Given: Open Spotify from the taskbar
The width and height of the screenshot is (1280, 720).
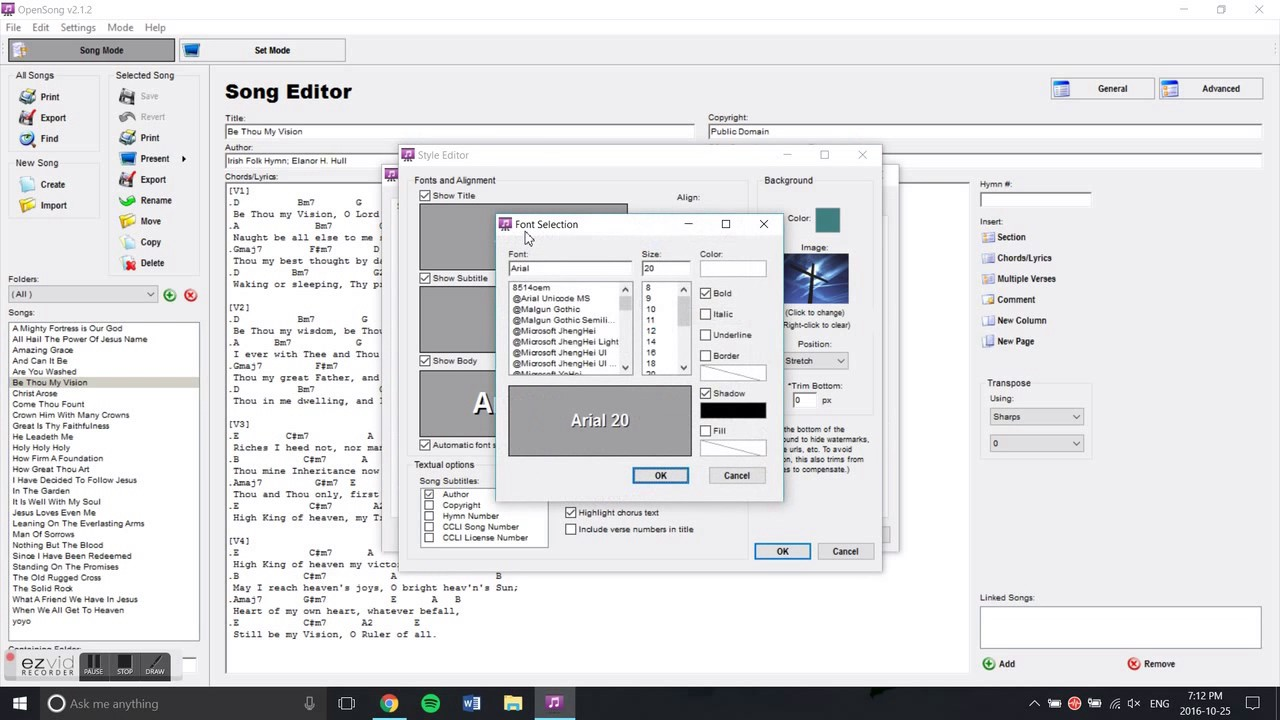Looking at the screenshot, I should (x=430, y=703).
